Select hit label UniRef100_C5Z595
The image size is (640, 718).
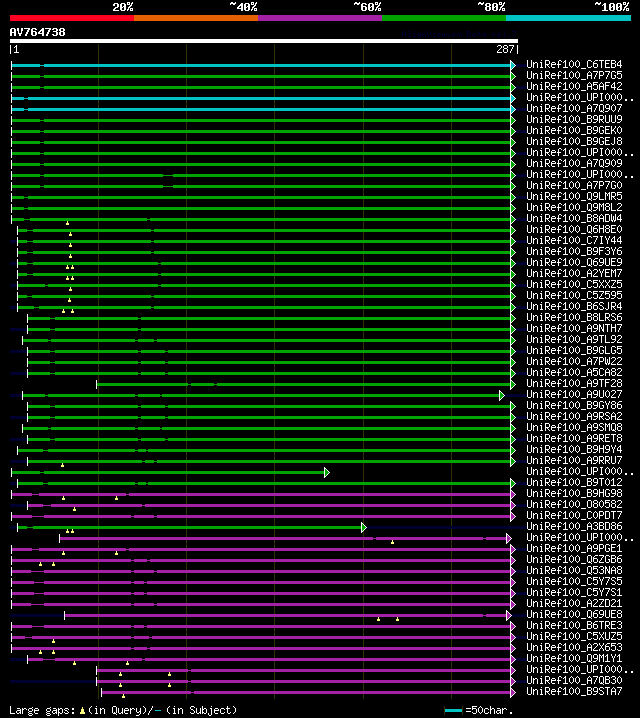click(x=574, y=295)
